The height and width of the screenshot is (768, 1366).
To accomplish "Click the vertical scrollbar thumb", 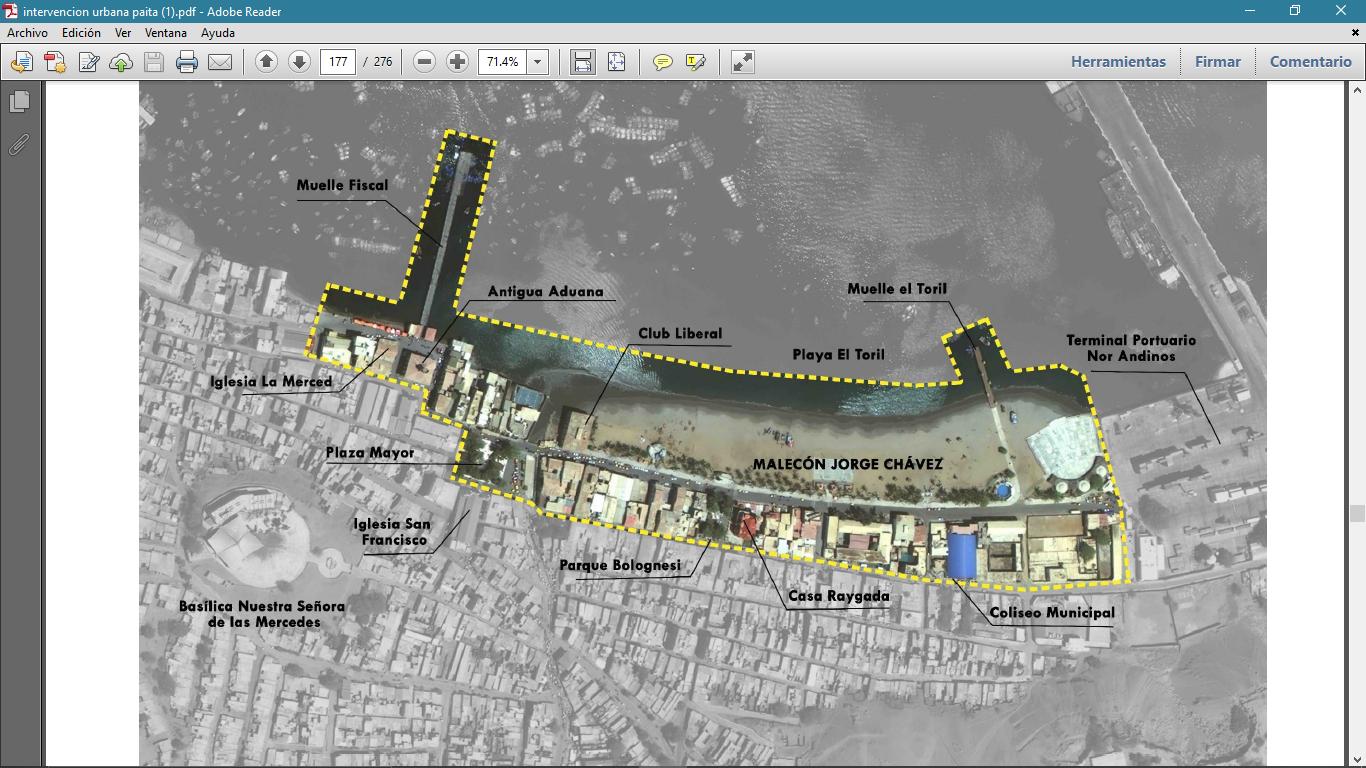I will 1357,514.
